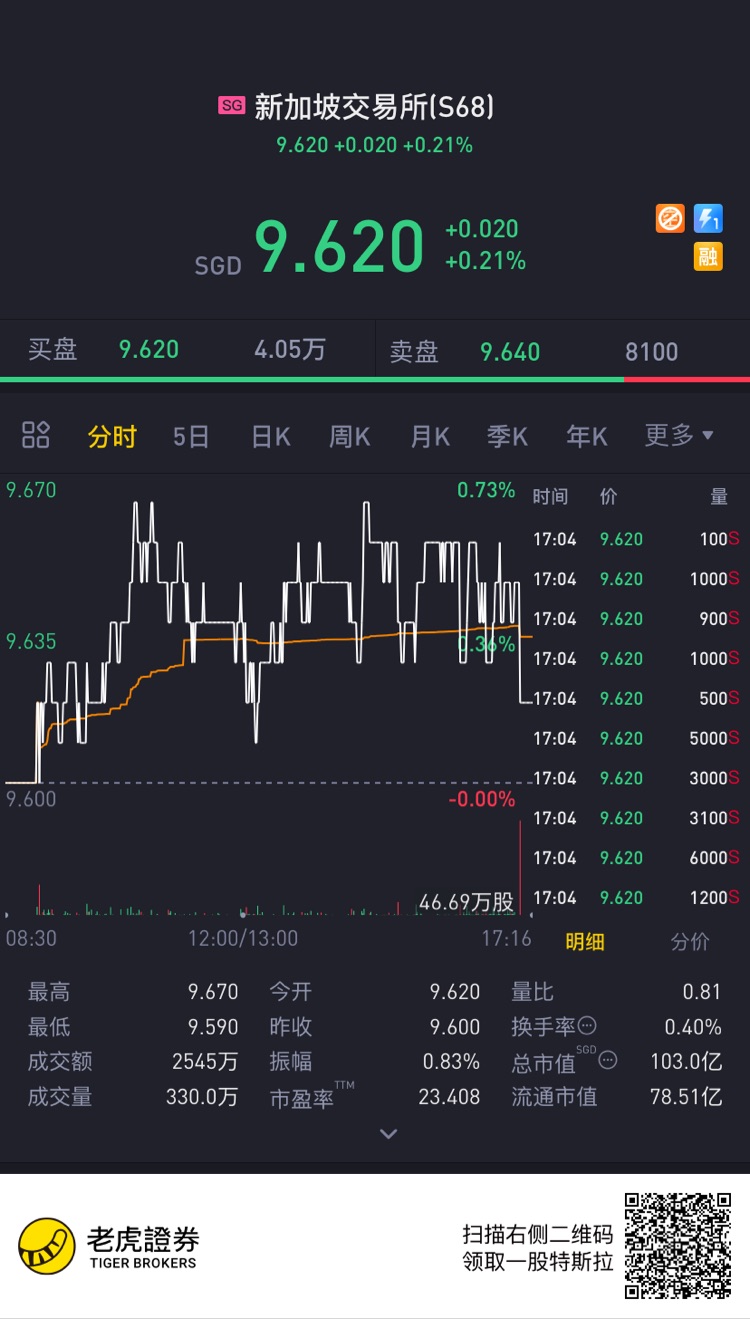750x1319 pixels.
Task: Switch to the 月K chart tab
Action: click(430, 437)
